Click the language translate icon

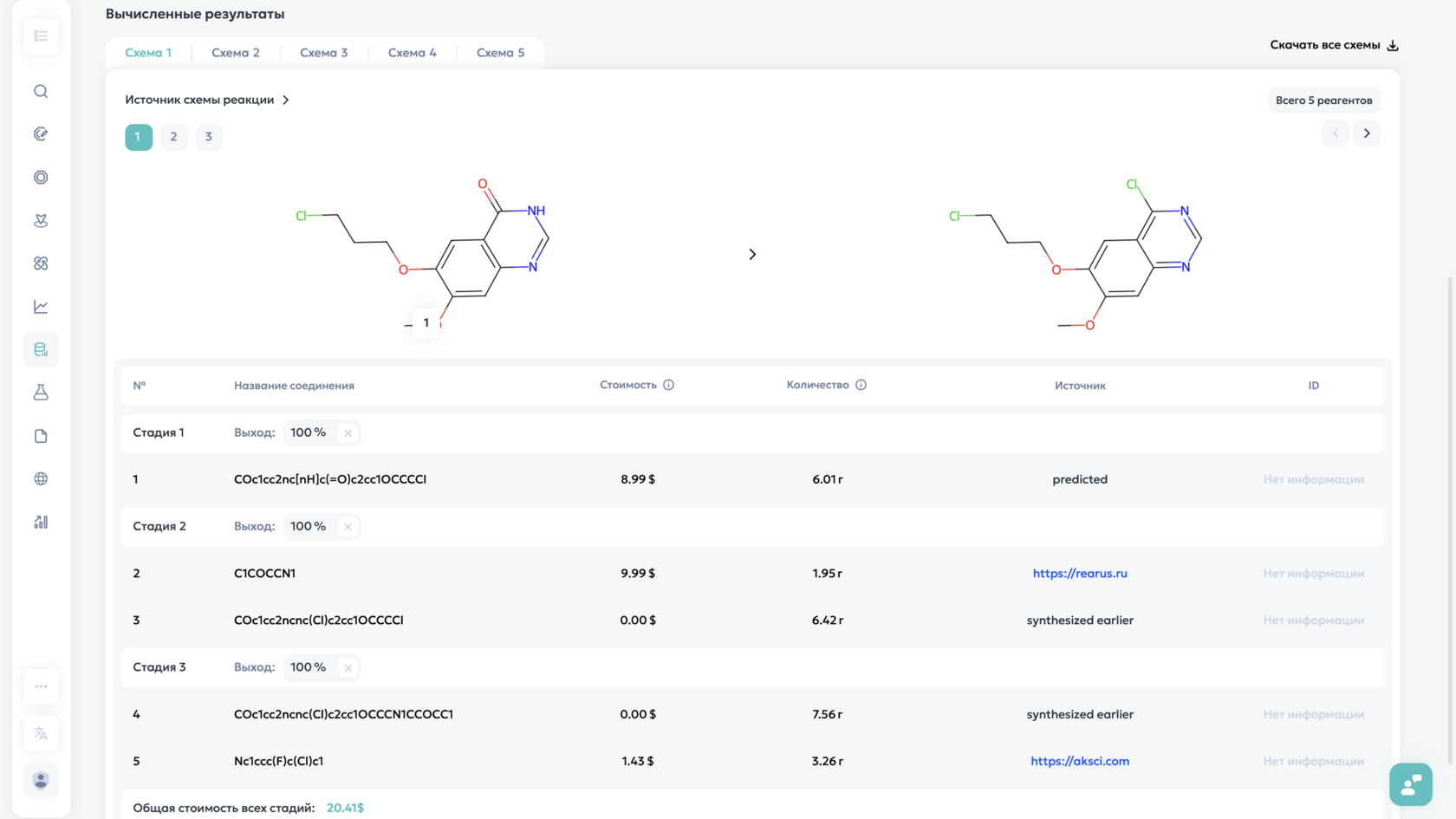point(41,733)
